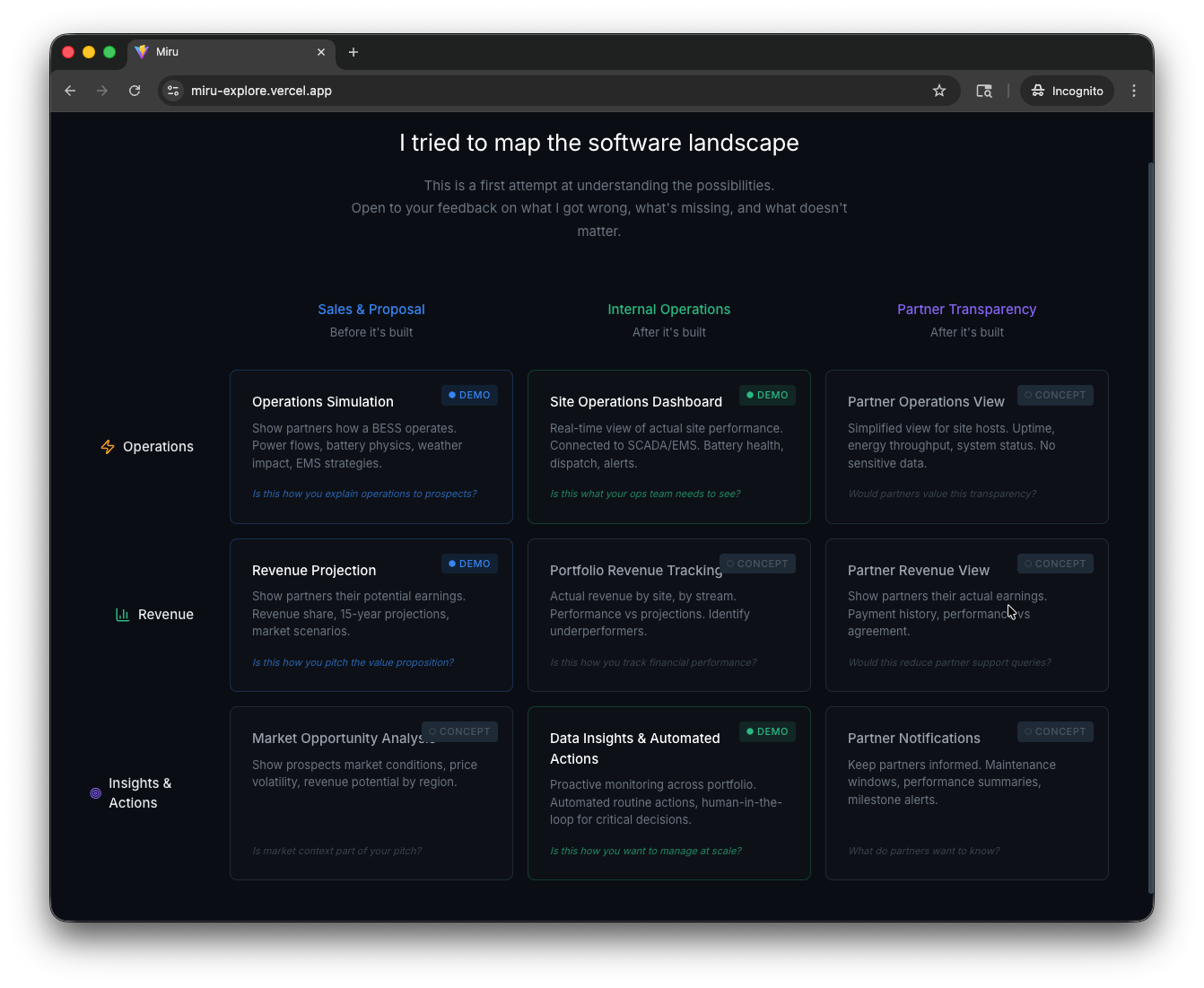Open the Chrome three-dot menu
This screenshot has width=1204, height=988.
[1134, 91]
